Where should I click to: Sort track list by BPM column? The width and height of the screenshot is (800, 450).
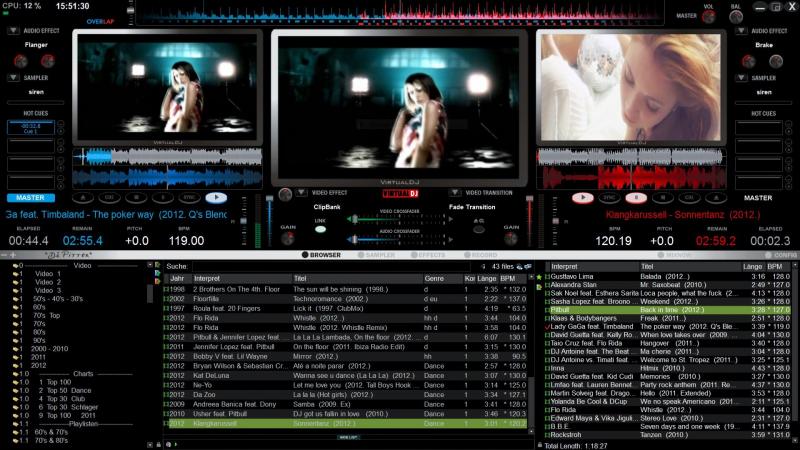[x=510, y=278]
